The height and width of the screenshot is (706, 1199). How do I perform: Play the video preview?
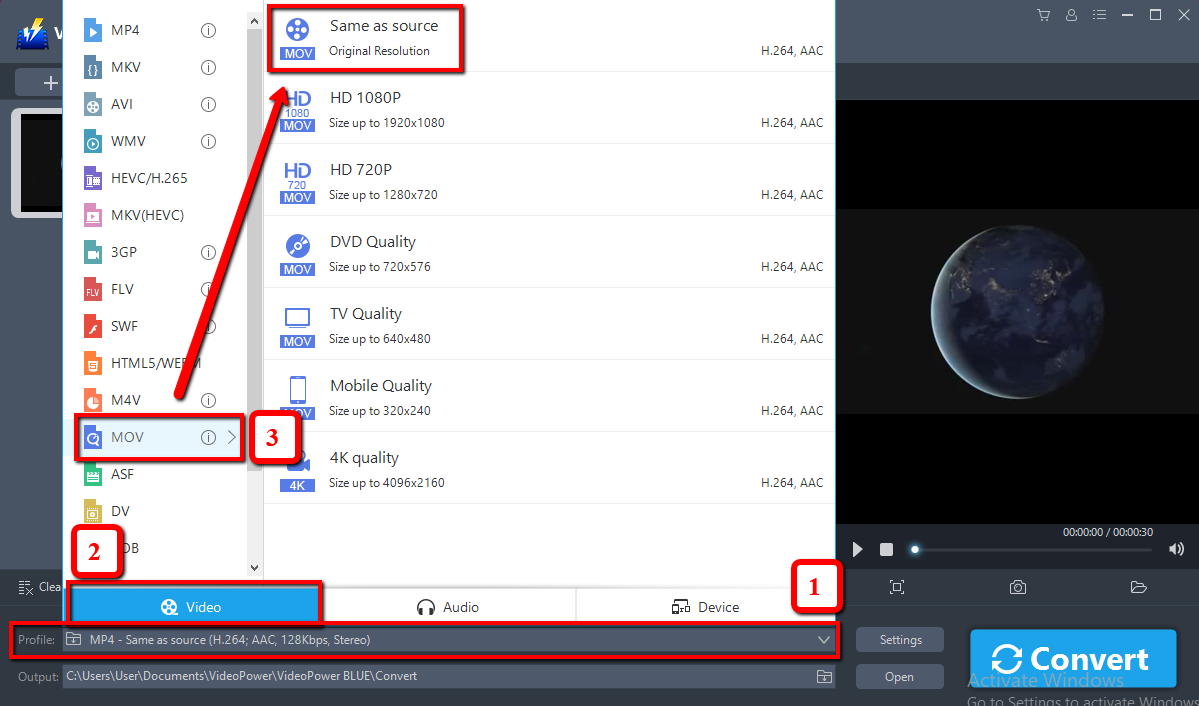[856, 548]
